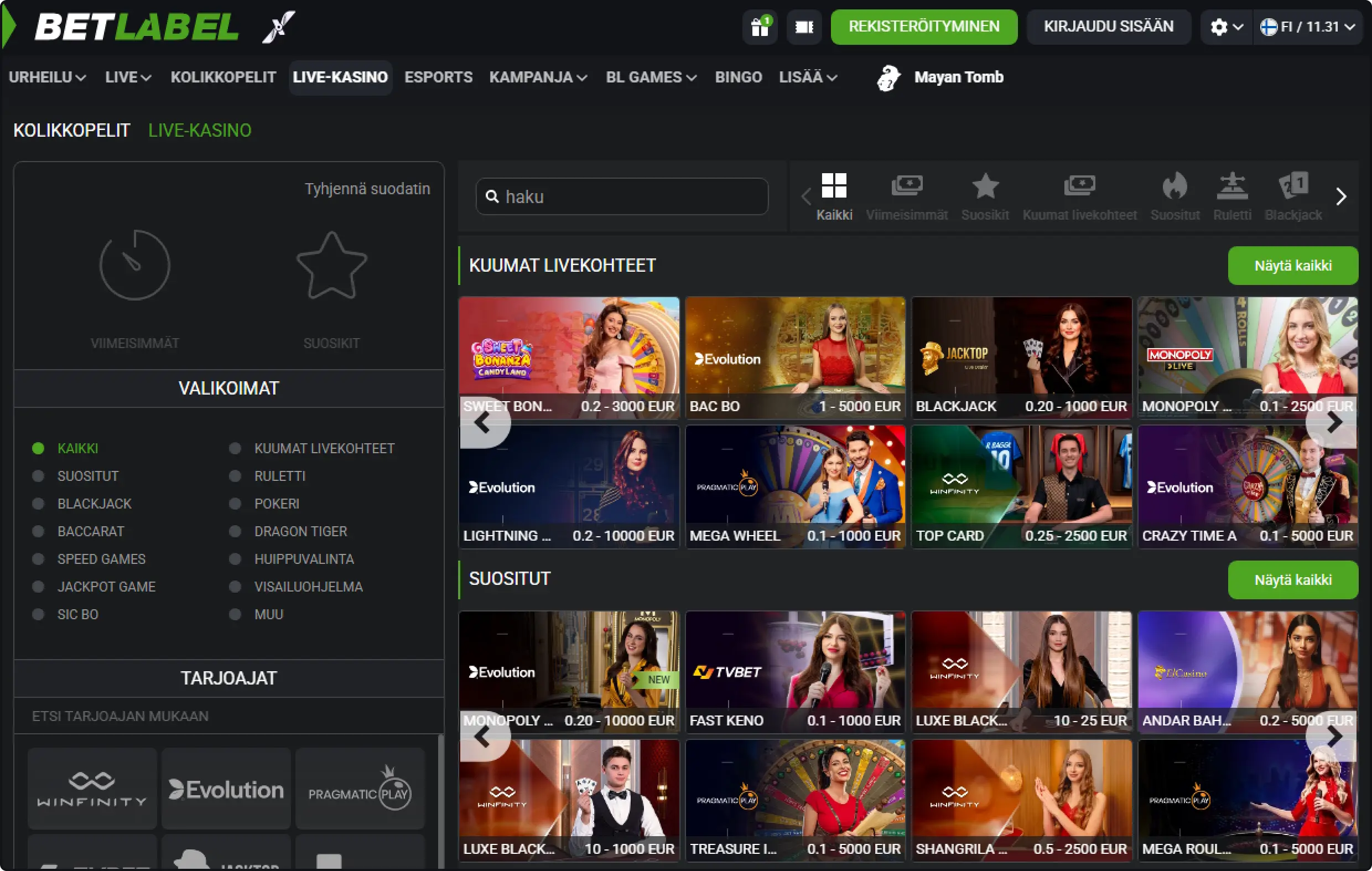
Task: Switch to the Kolikkopelit sub-tab
Action: pos(72,131)
